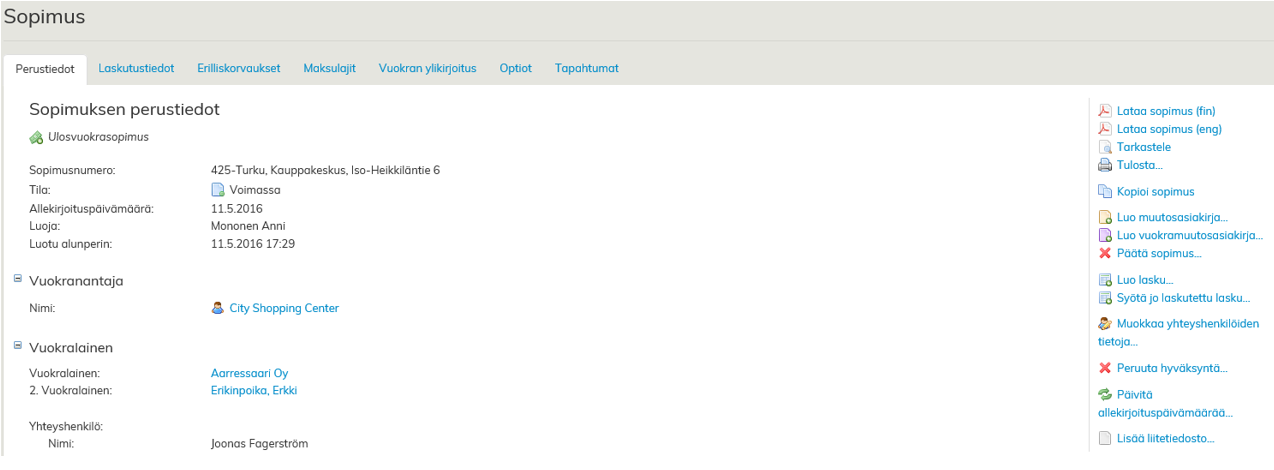Open the Erilliskorvaukset tab

239,68
